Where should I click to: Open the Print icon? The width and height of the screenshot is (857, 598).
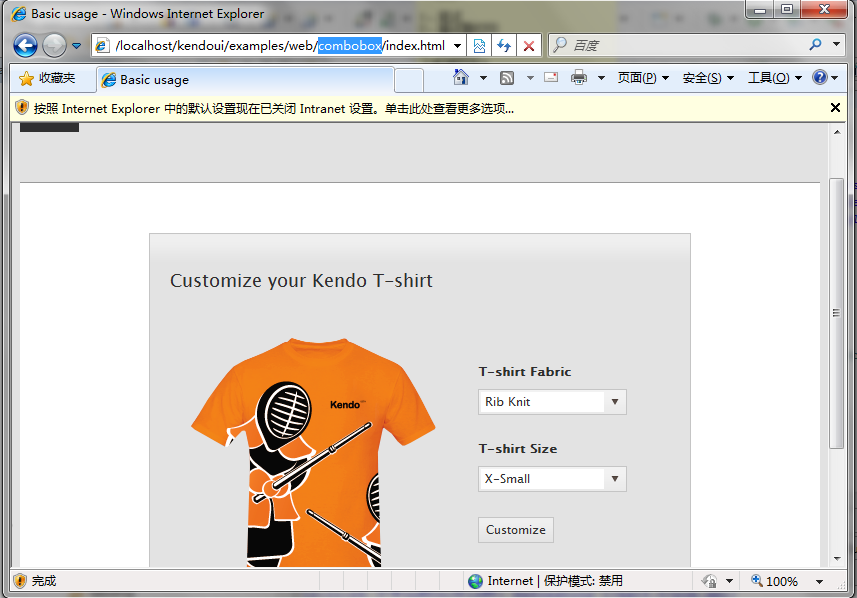click(x=579, y=77)
